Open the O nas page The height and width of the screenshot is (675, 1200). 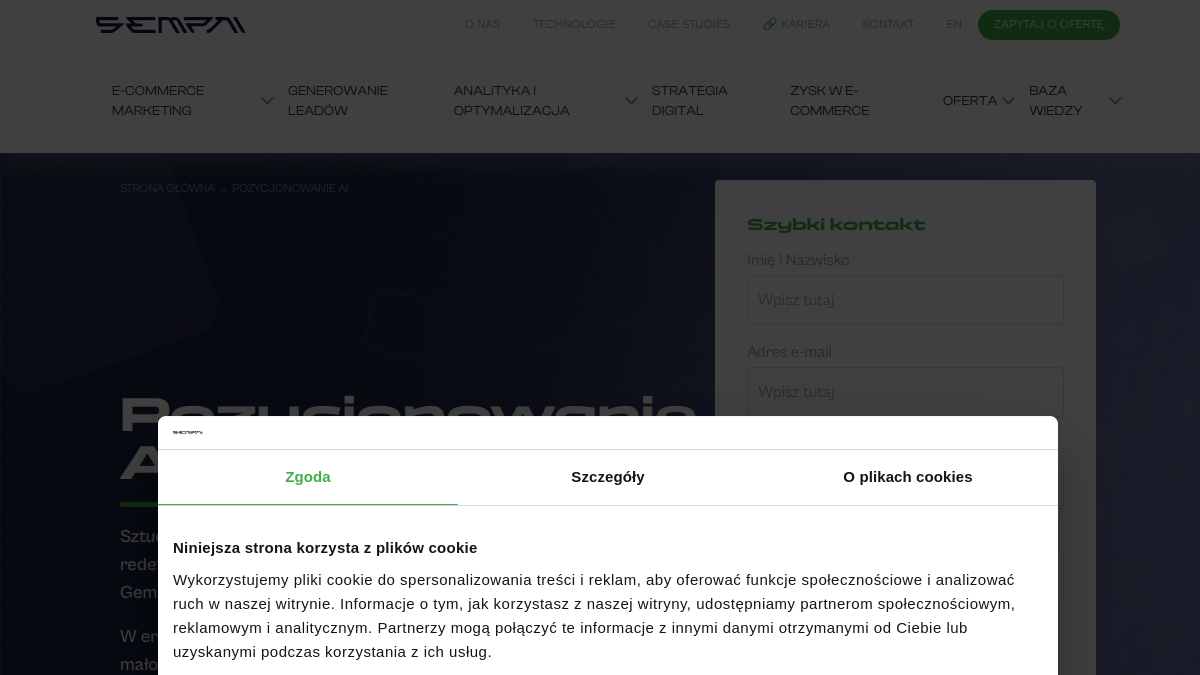[x=482, y=24]
